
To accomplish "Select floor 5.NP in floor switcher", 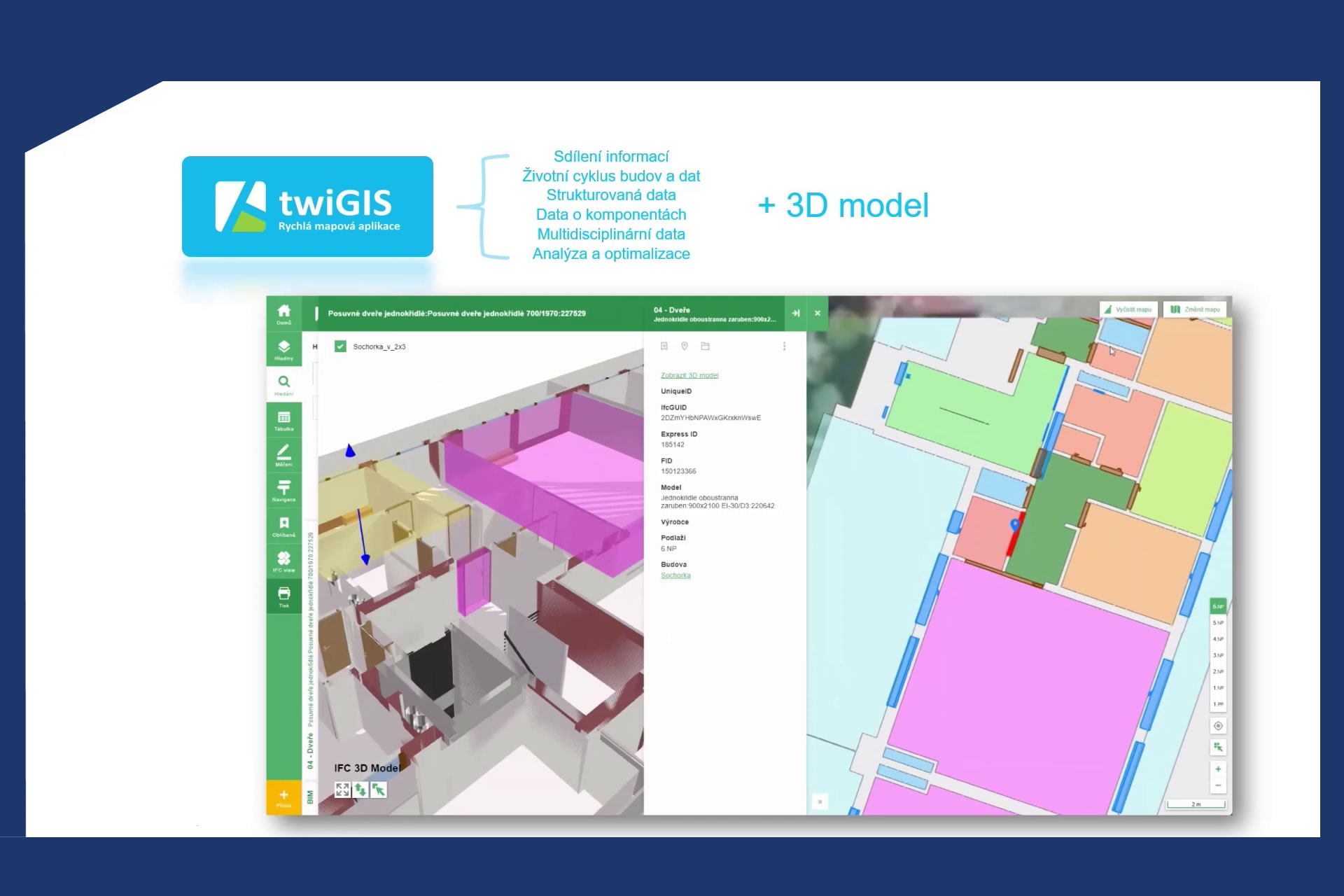I will 1218,623.
